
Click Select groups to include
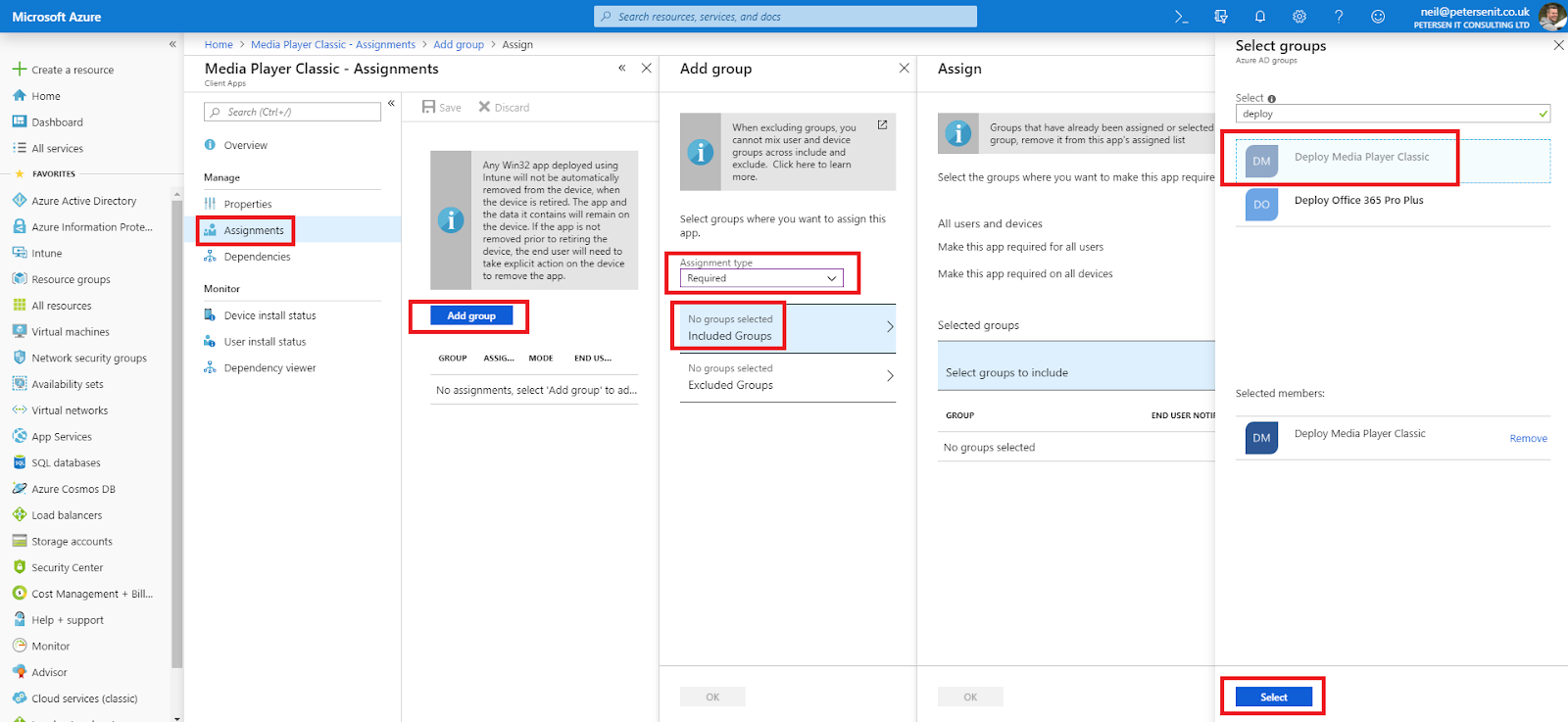1076,366
